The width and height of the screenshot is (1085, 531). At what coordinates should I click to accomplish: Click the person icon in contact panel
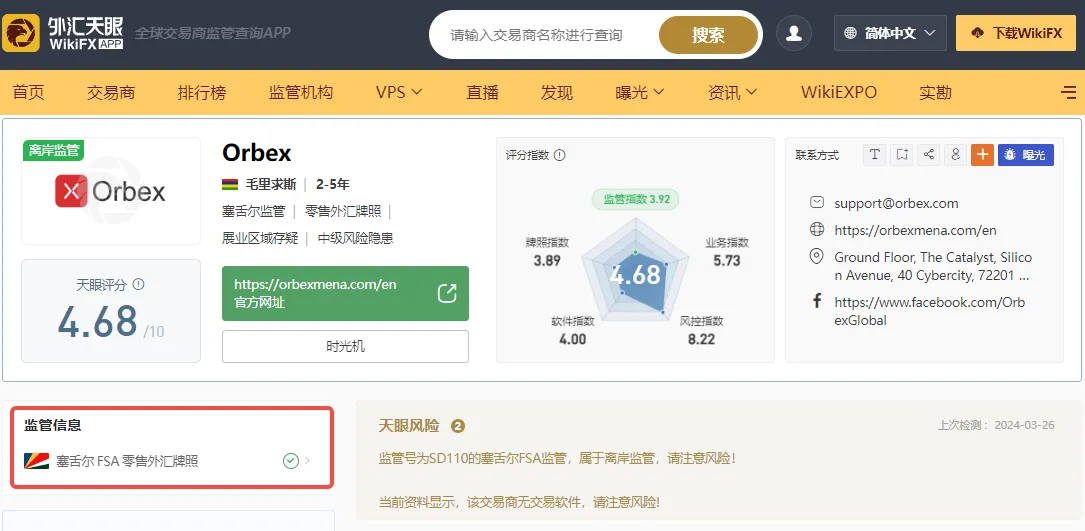956,154
